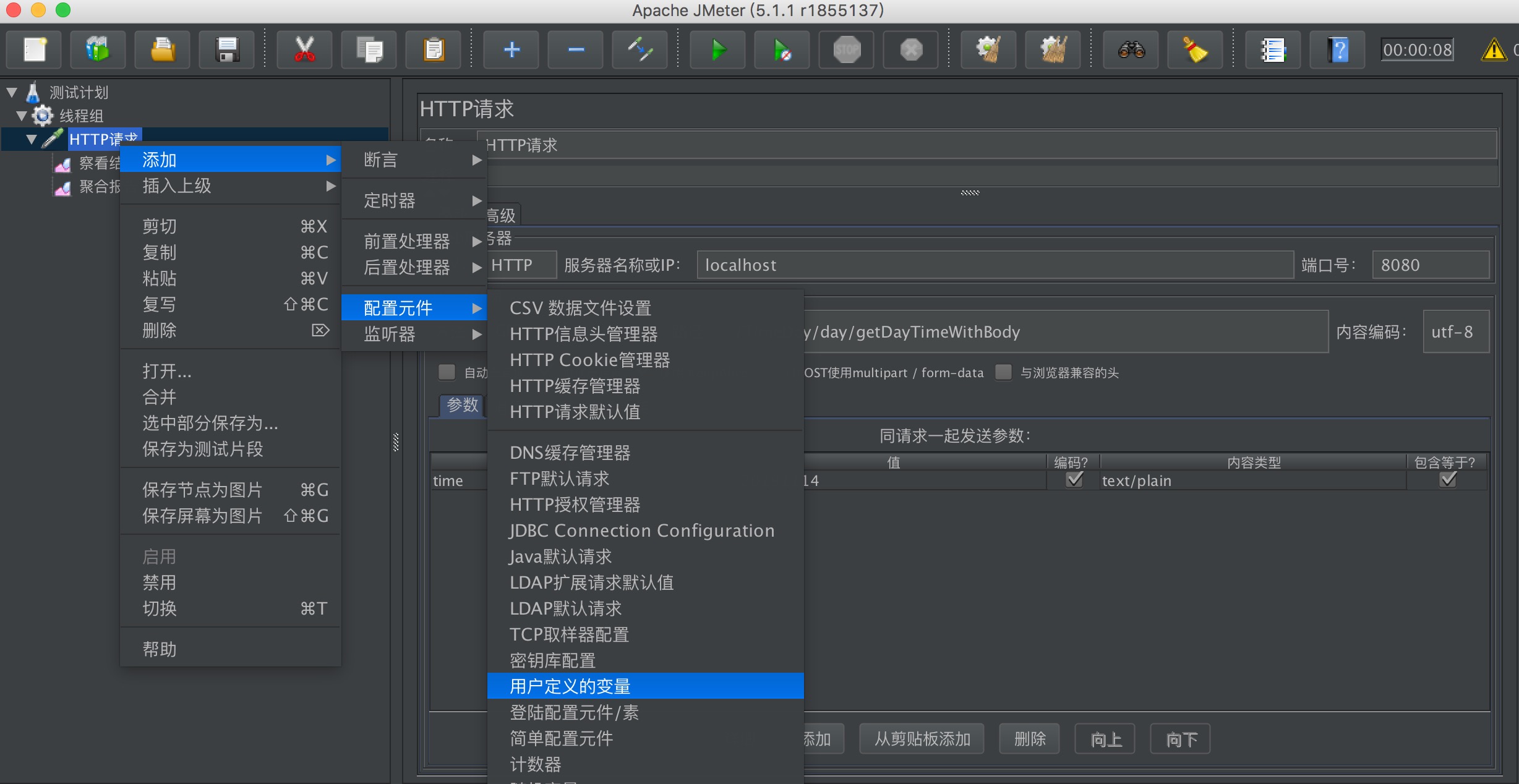Click the 端口号 field showing 8080
Viewport: 1519px width, 784px height.
1431,265
